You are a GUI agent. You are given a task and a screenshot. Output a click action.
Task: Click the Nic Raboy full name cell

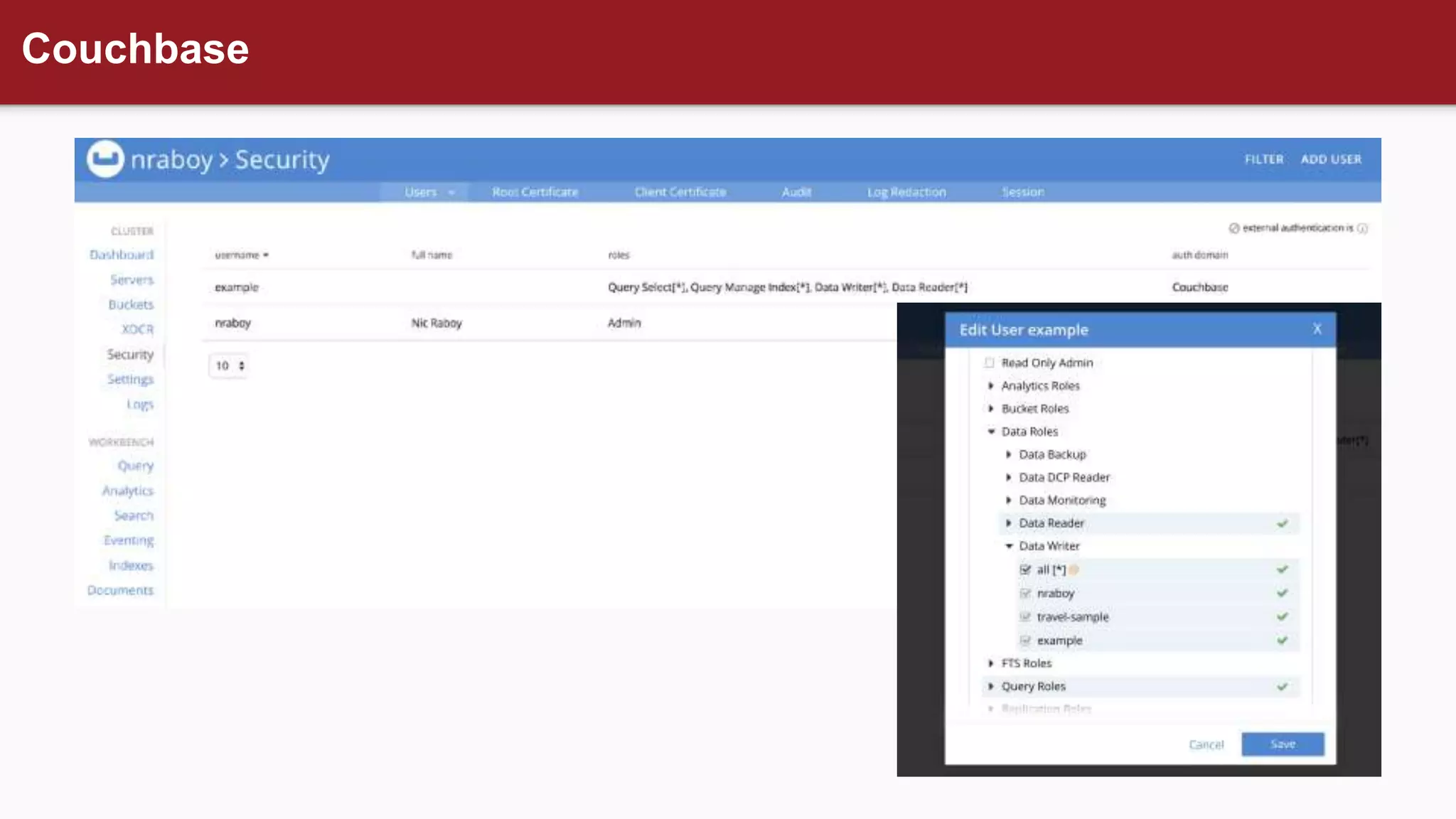pyautogui.click(x=437, y=323)
